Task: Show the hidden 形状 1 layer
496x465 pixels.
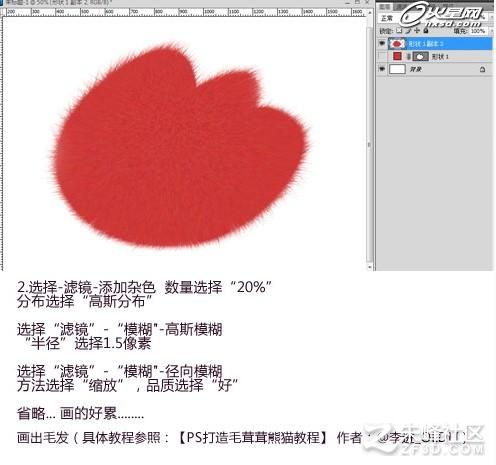Action: pos(382,56)
